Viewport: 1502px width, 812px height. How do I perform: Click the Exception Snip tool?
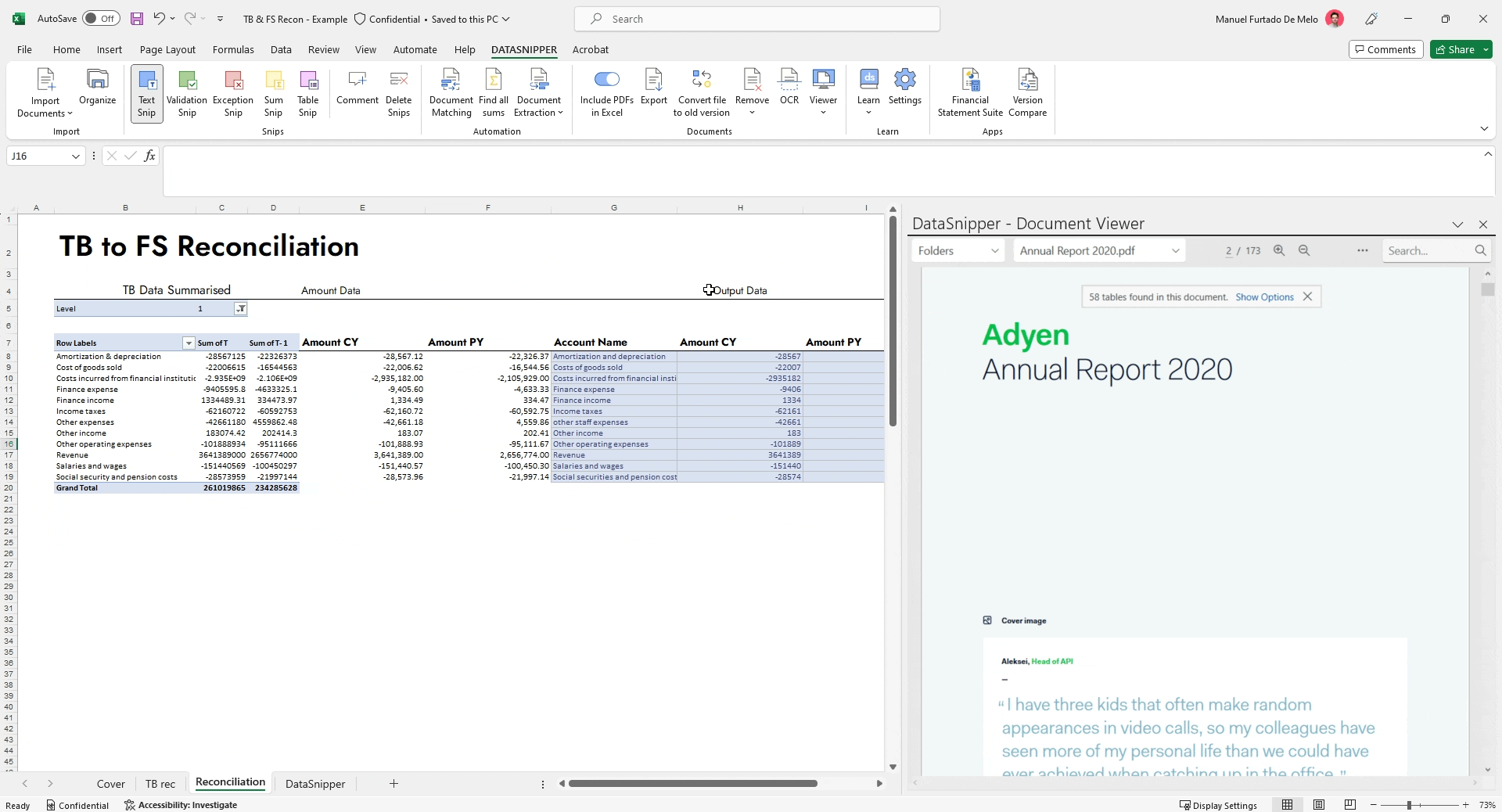click(232, 92)
